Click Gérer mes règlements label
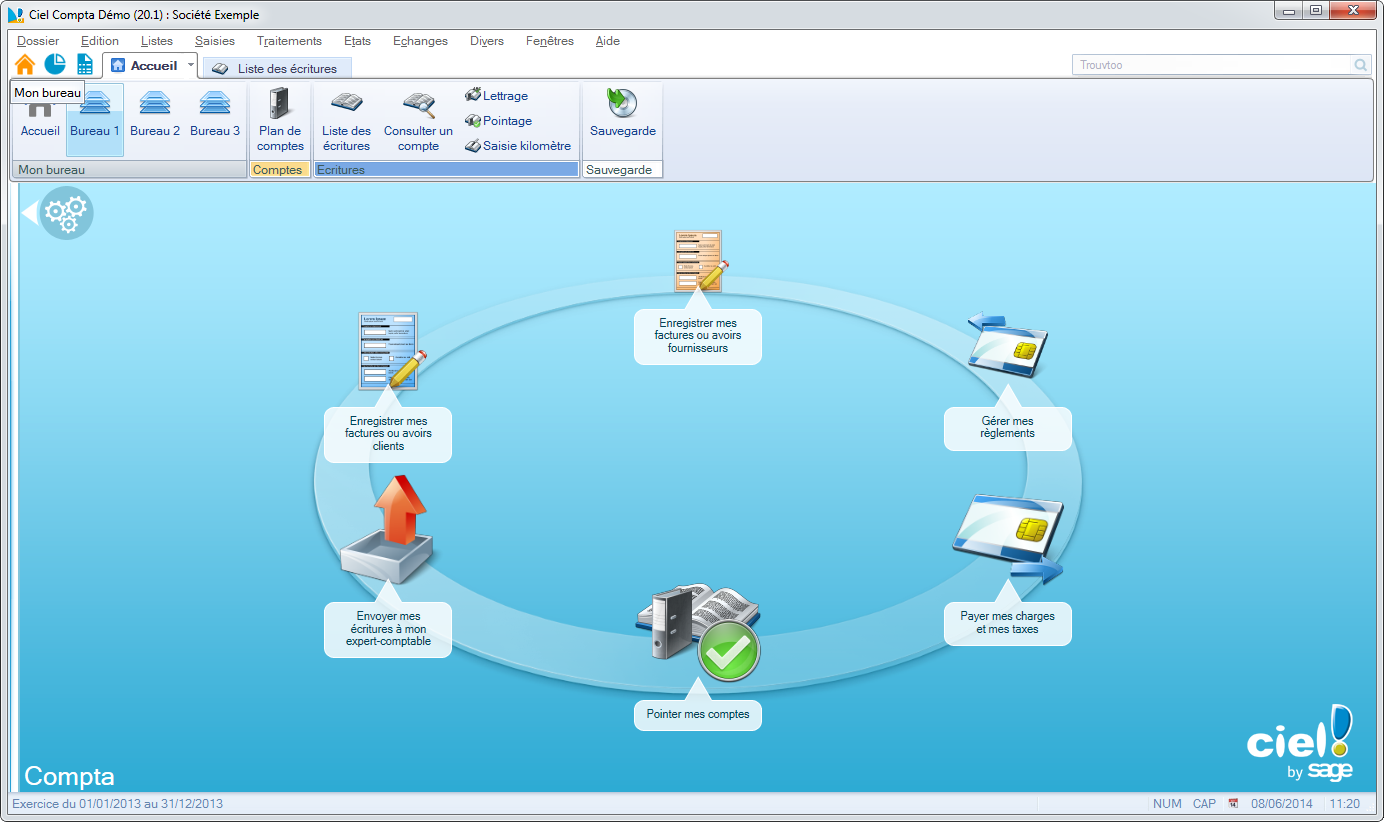The image size is (1384, 822). 1008,428
